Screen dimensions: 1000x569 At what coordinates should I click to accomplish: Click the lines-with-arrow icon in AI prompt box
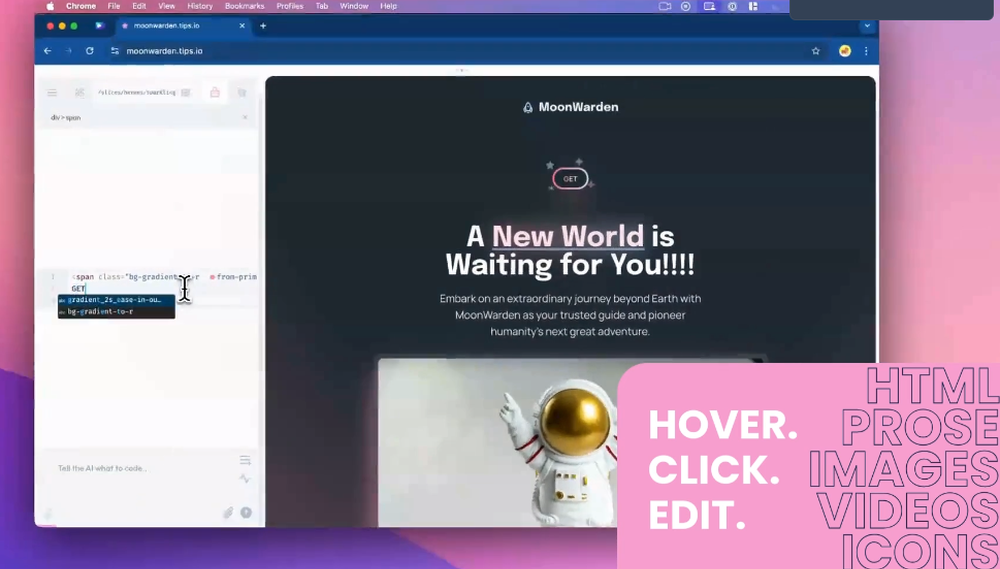[x=245, y=460]
